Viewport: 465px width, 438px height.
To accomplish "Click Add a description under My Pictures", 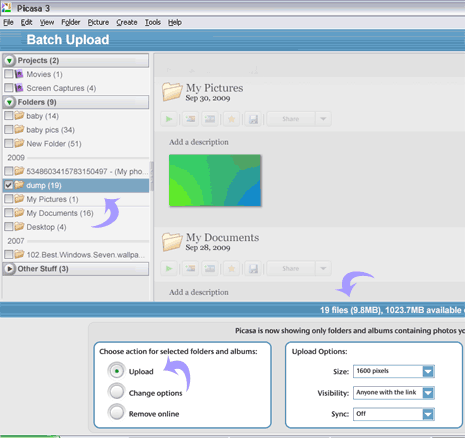I will pyautogui.click(x=199, y=142).
